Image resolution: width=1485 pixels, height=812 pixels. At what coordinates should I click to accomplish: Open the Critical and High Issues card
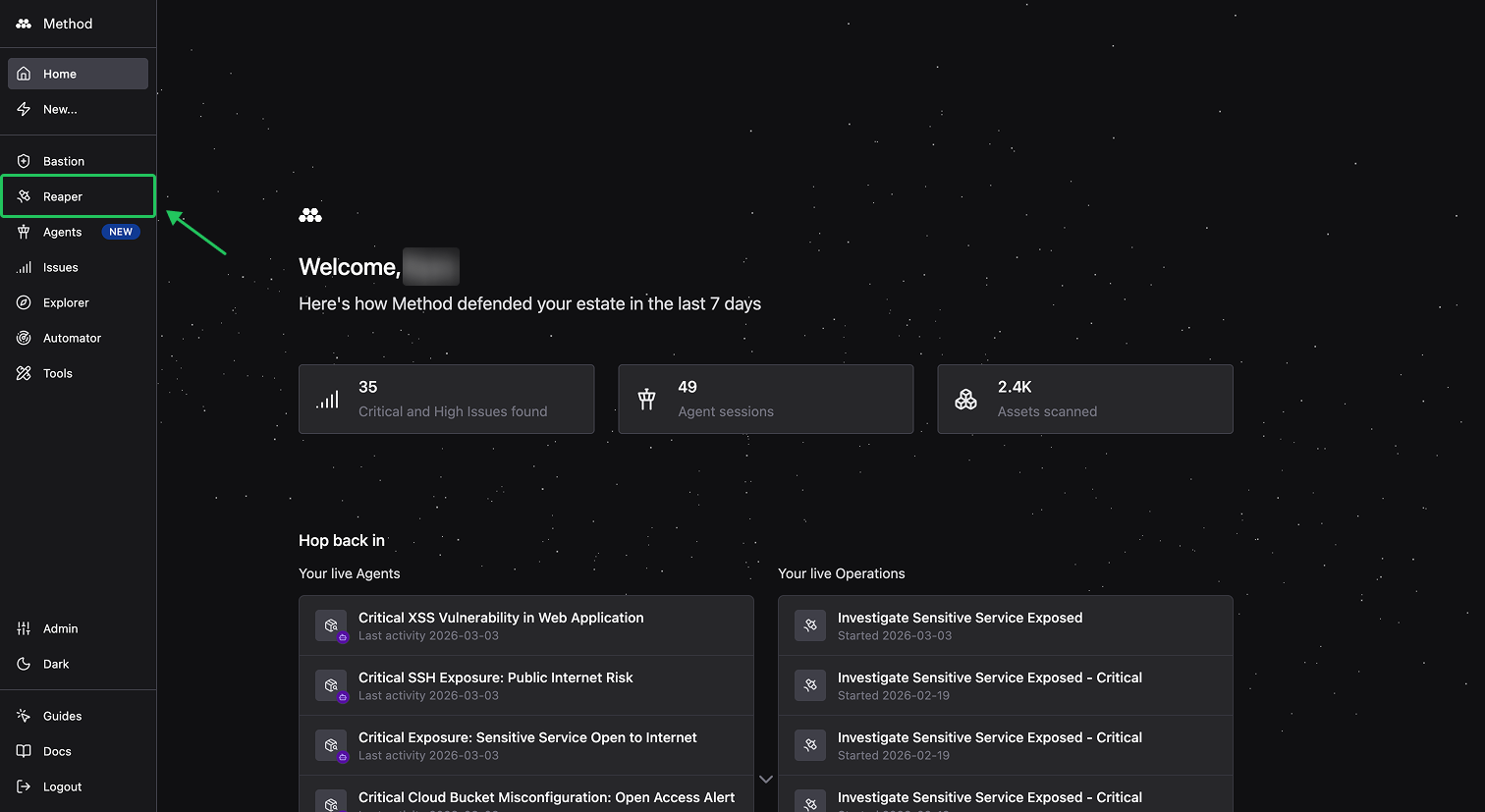coord(446,399)
